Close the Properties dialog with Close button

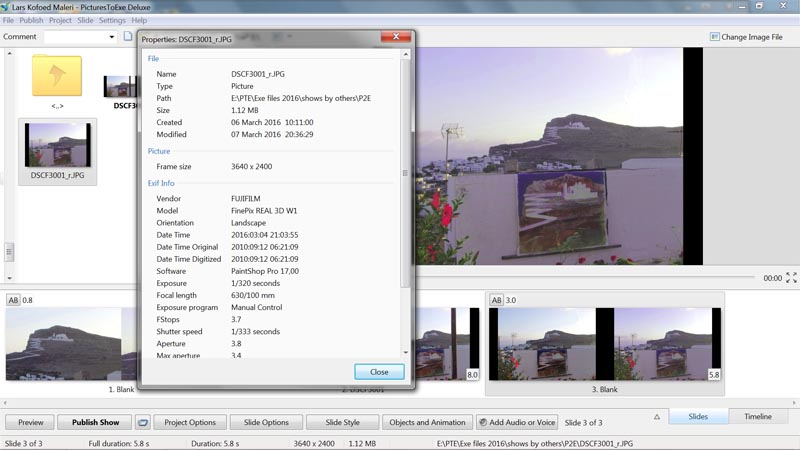click(x=379, y=372)
